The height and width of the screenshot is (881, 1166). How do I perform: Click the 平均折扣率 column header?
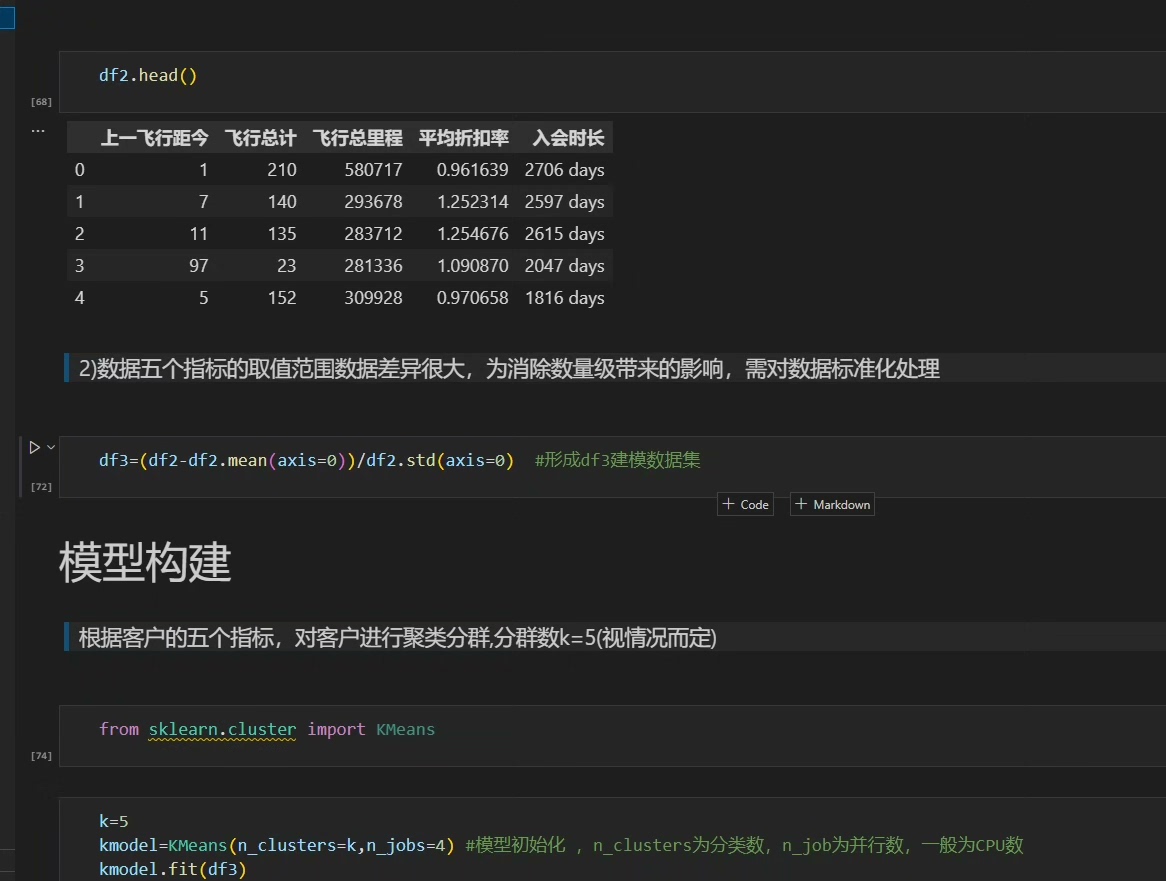coord(464,138)
